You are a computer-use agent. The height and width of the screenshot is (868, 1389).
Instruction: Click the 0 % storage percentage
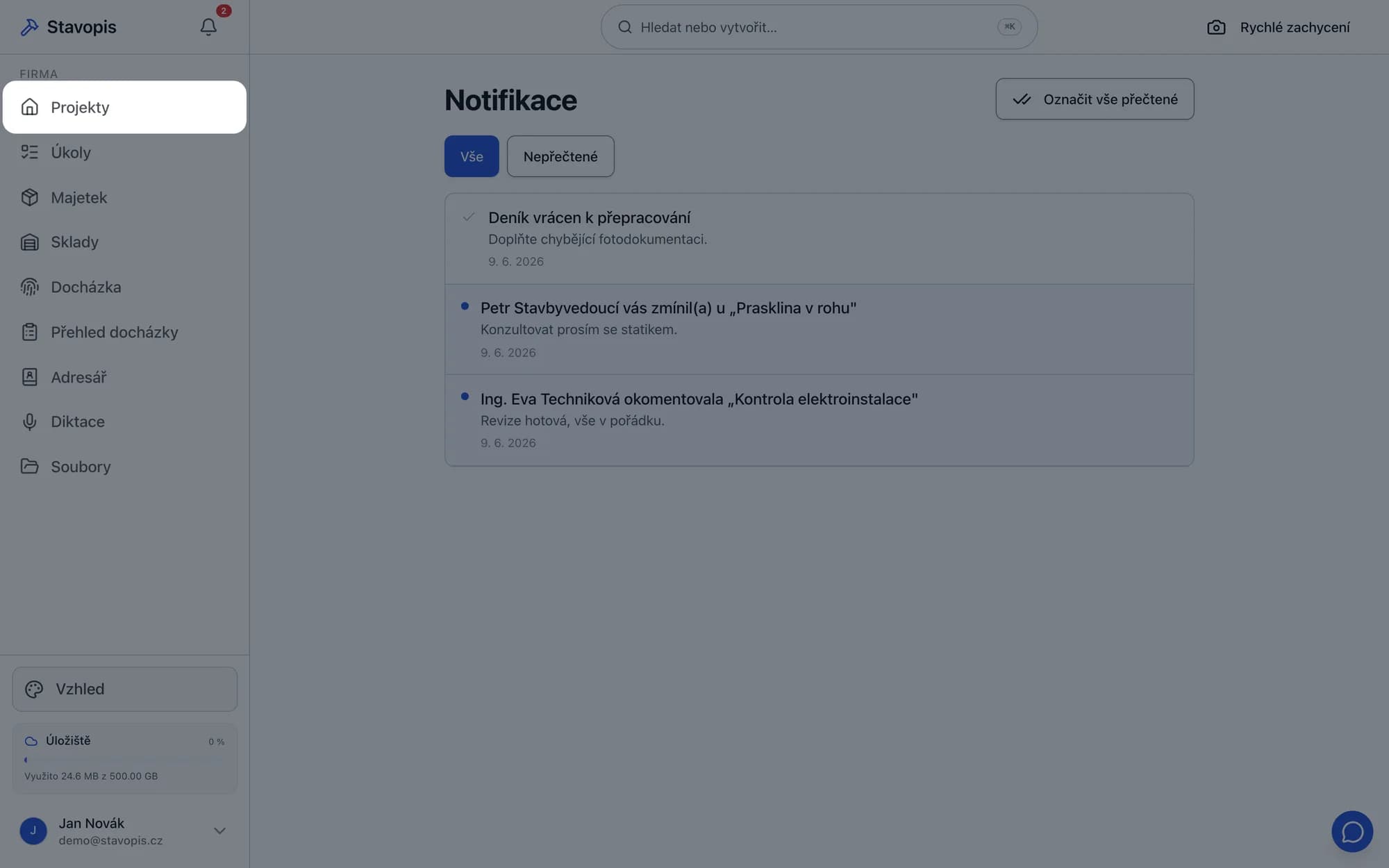click(x=216, y=742)
